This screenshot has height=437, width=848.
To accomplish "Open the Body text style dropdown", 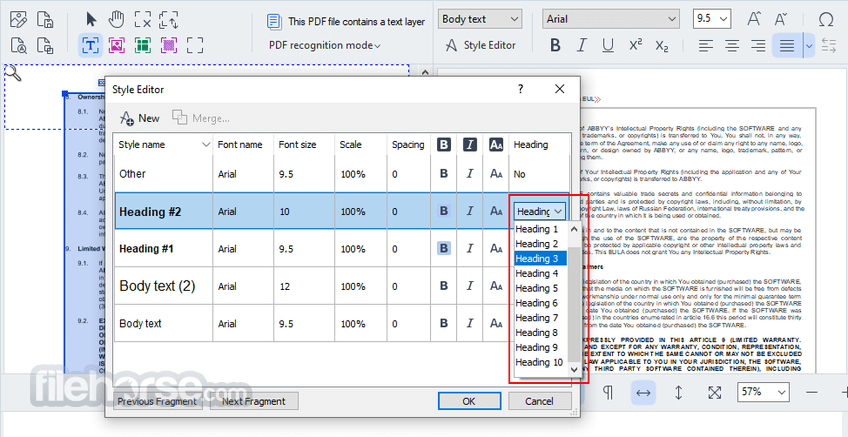I will [480, 19].
